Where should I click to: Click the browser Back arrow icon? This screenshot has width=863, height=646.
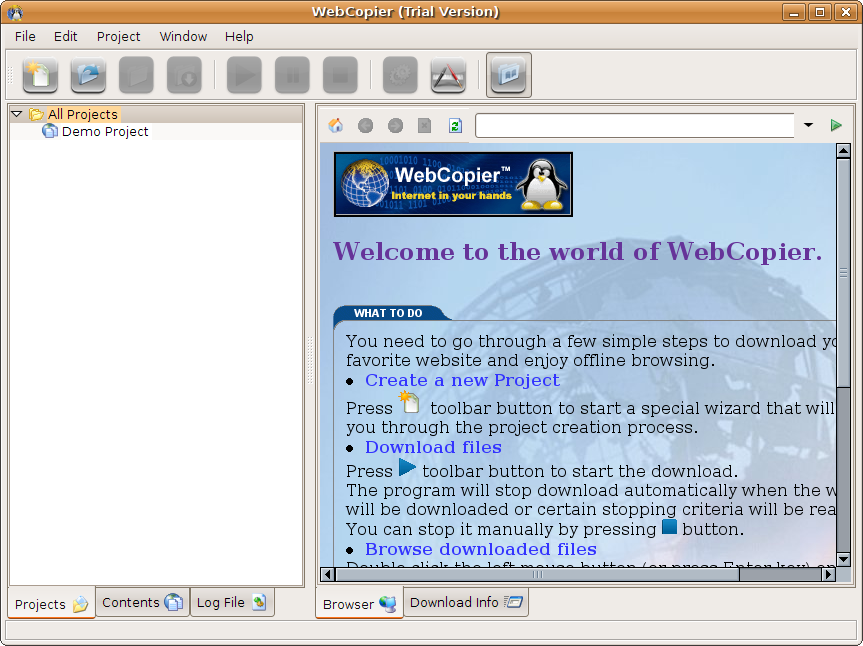pos(365,126)
